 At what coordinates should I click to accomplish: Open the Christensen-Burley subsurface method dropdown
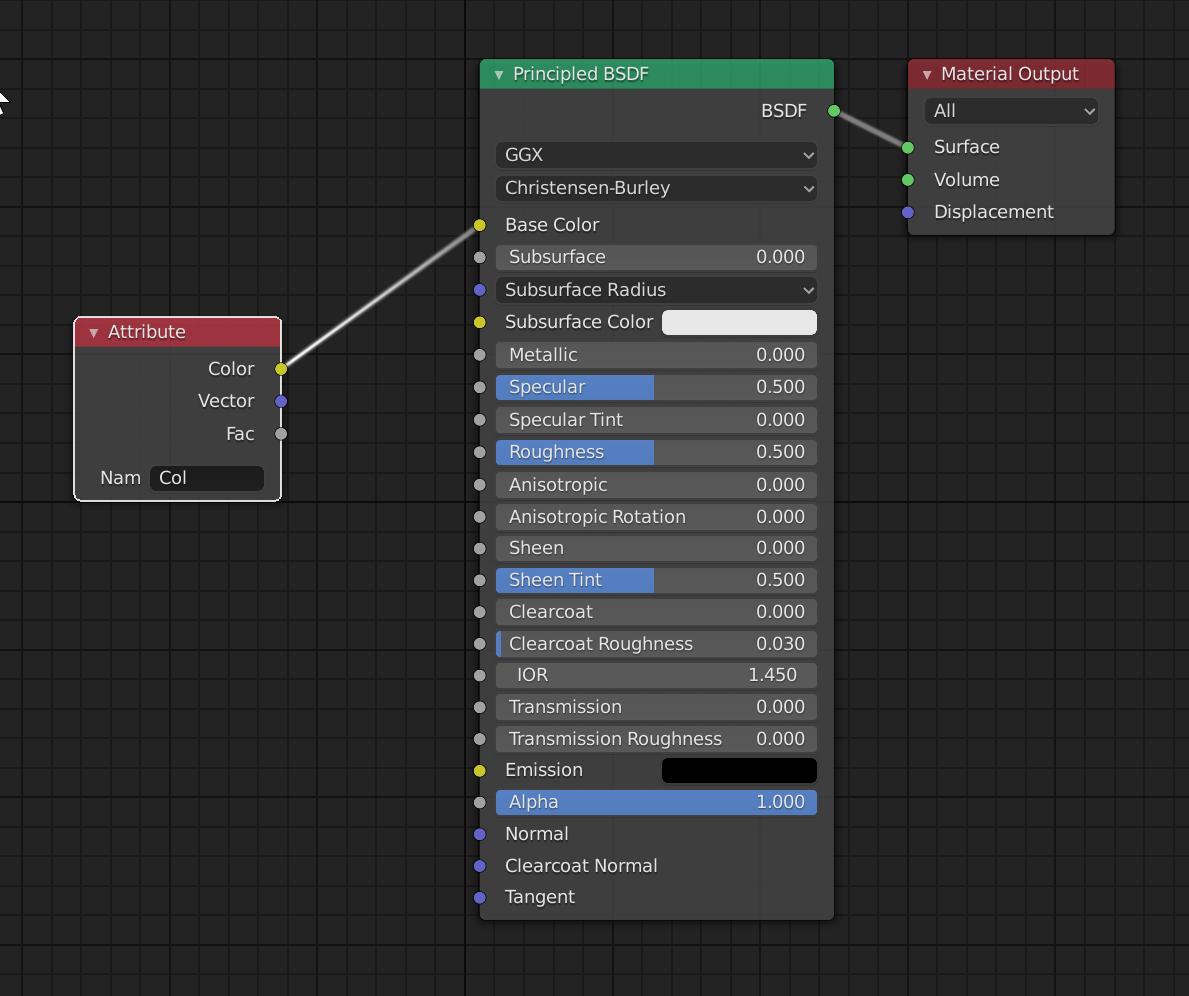pyautogui.click(x=656, y=188)
